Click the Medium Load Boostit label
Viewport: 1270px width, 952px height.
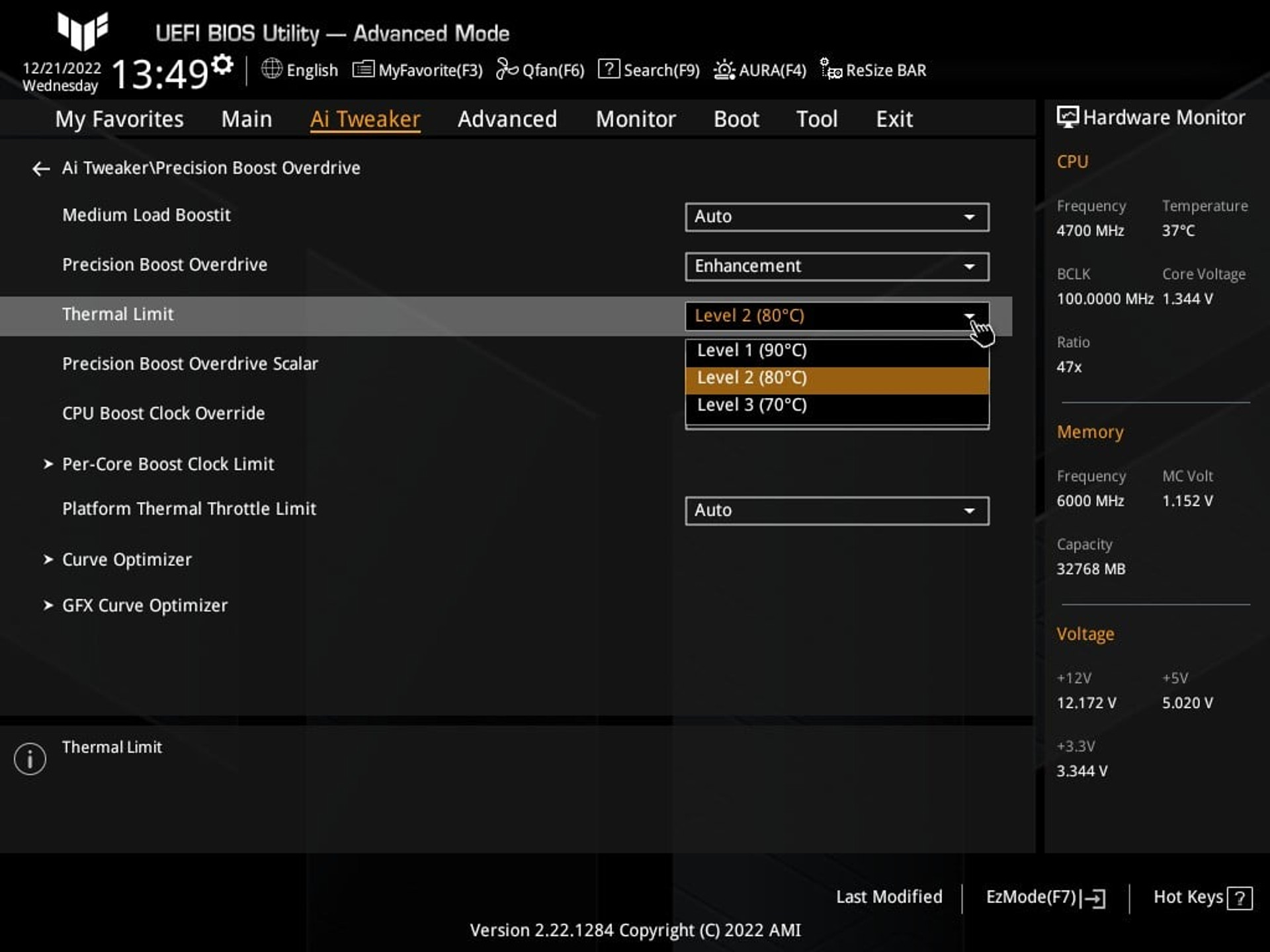pyautogui.click(x=146, y=216)
